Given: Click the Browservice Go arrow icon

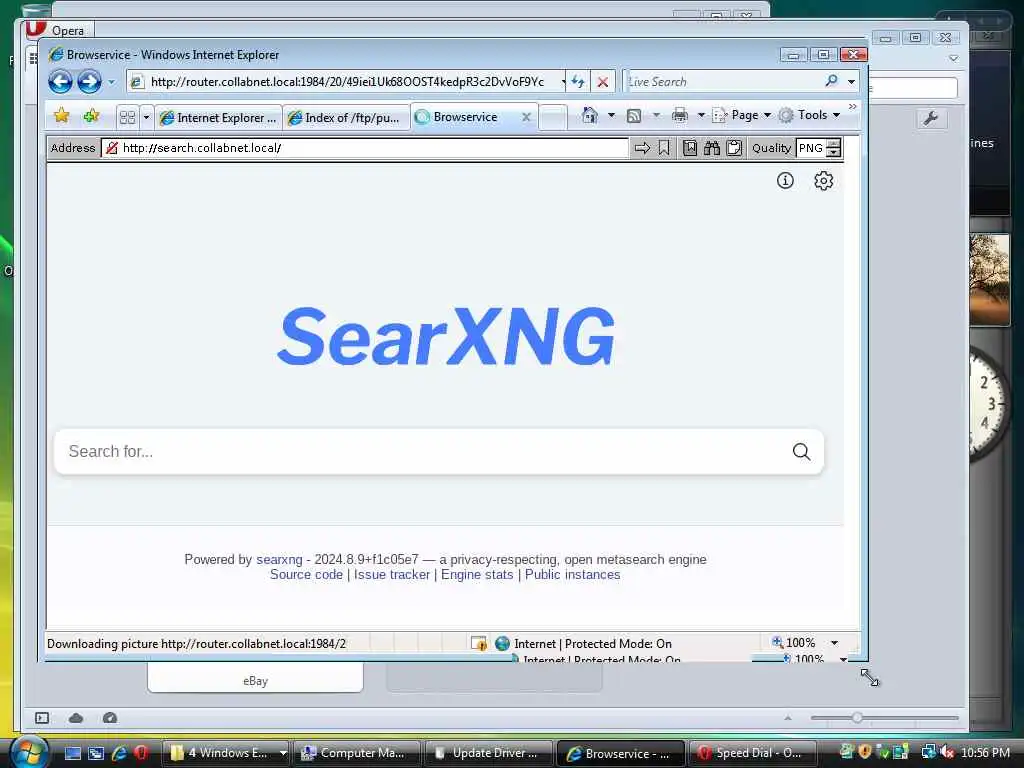Looking at the screenshot, I should click(643, 148).
